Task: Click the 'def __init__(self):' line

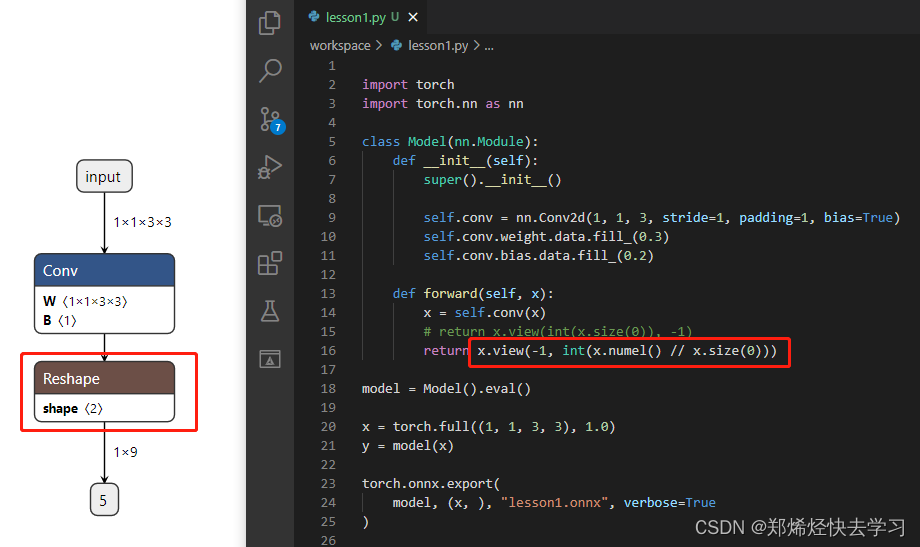Action: click(465, 161)
